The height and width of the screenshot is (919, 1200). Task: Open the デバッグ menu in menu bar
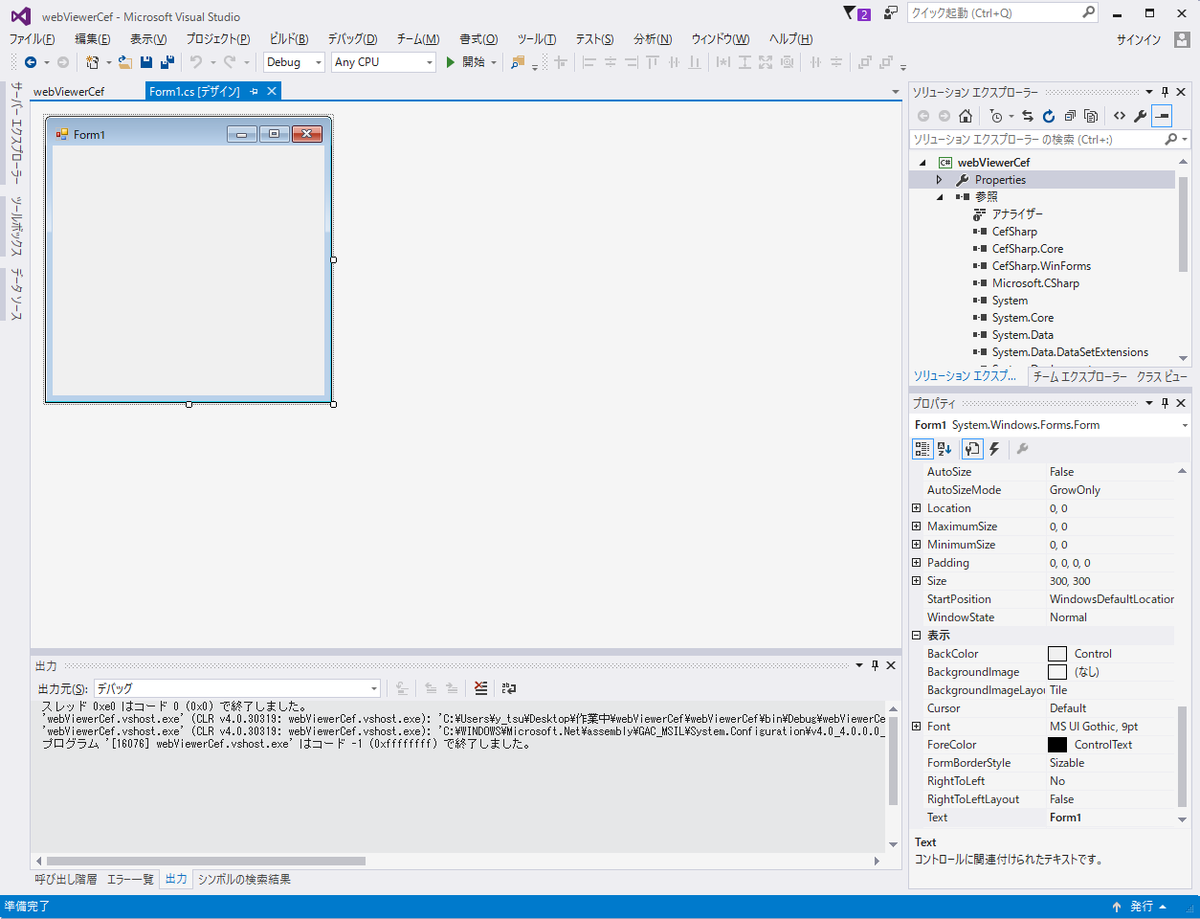(351, 39)
